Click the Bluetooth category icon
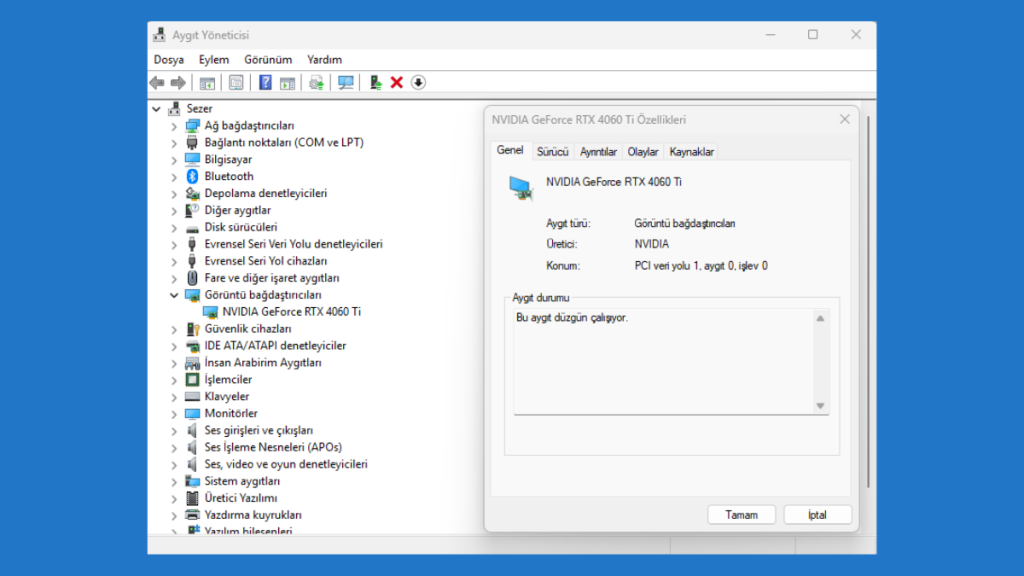Viewport: 1024px width, 576px height. tap(192, 176)
